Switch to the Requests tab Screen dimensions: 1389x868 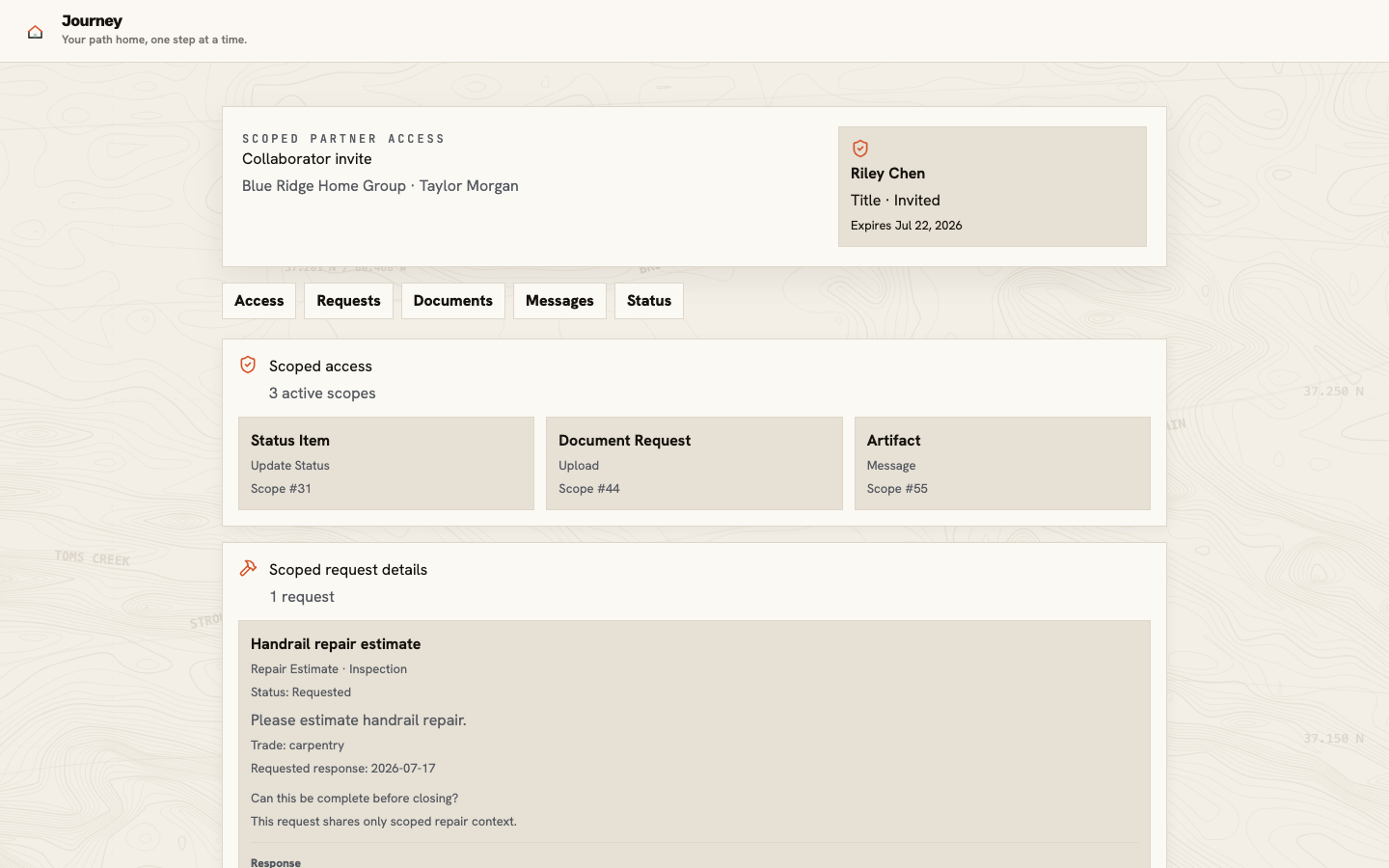348,301
